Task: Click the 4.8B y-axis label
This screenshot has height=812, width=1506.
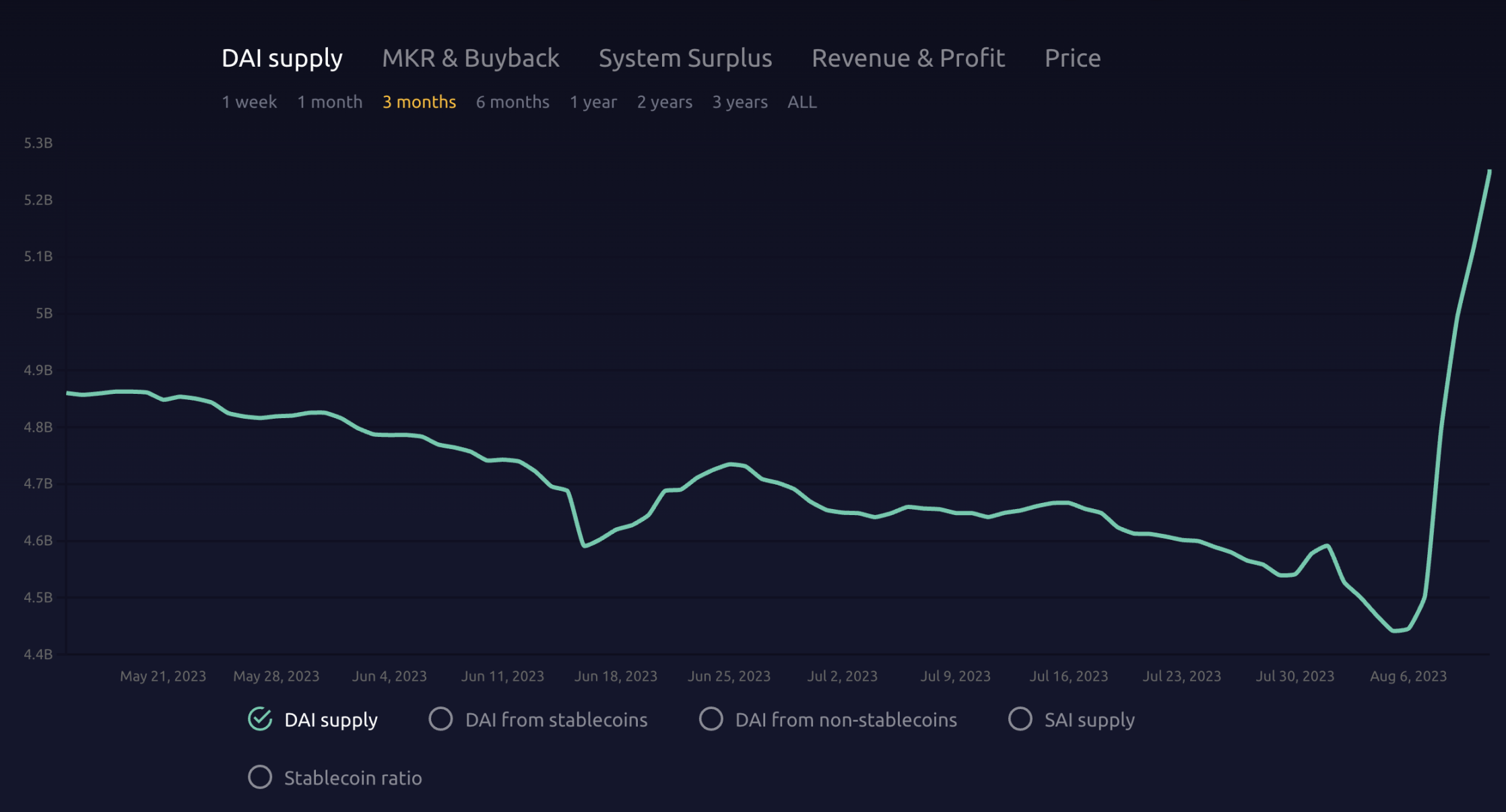Action: 38,427
